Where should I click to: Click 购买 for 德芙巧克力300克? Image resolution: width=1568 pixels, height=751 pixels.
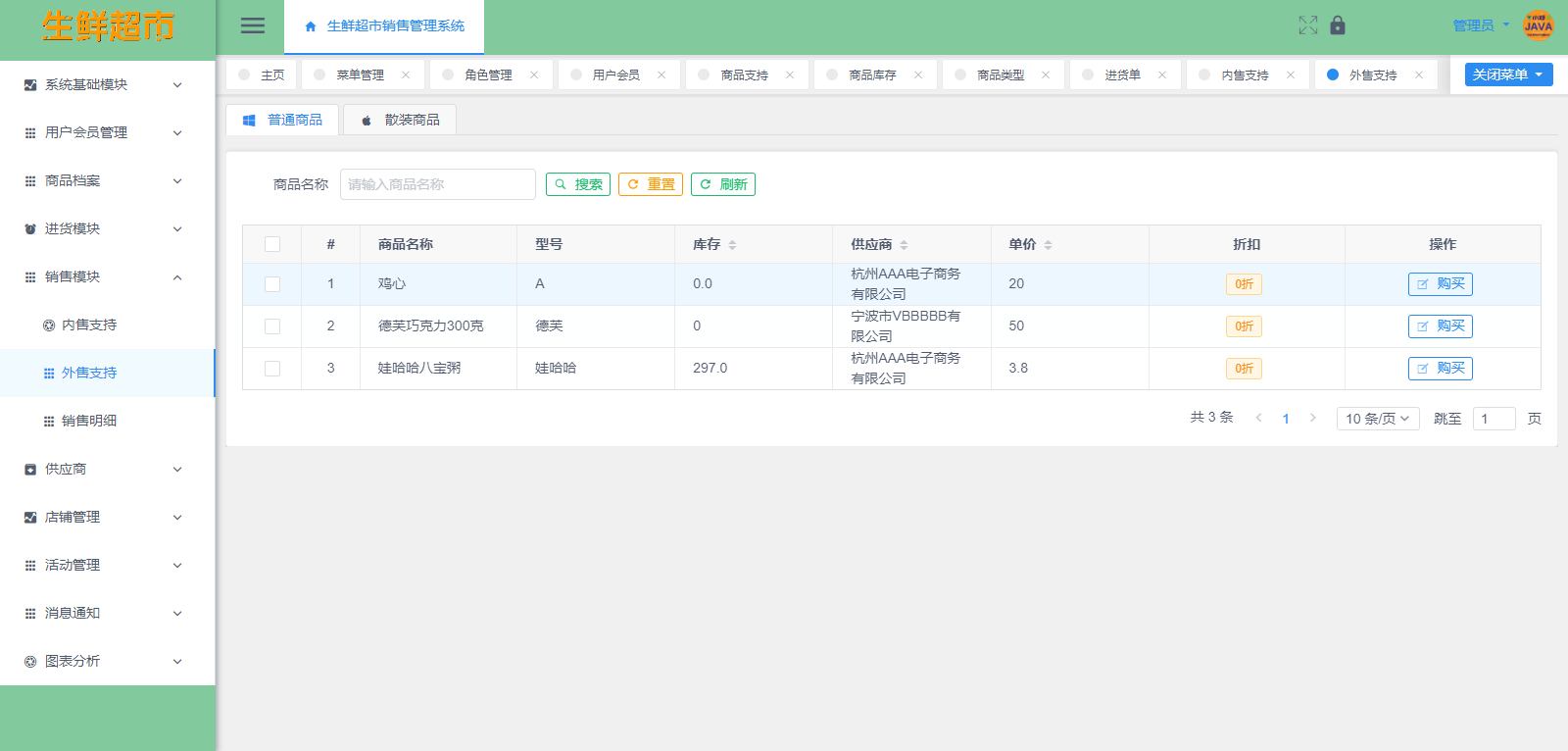pos(1440,326)
